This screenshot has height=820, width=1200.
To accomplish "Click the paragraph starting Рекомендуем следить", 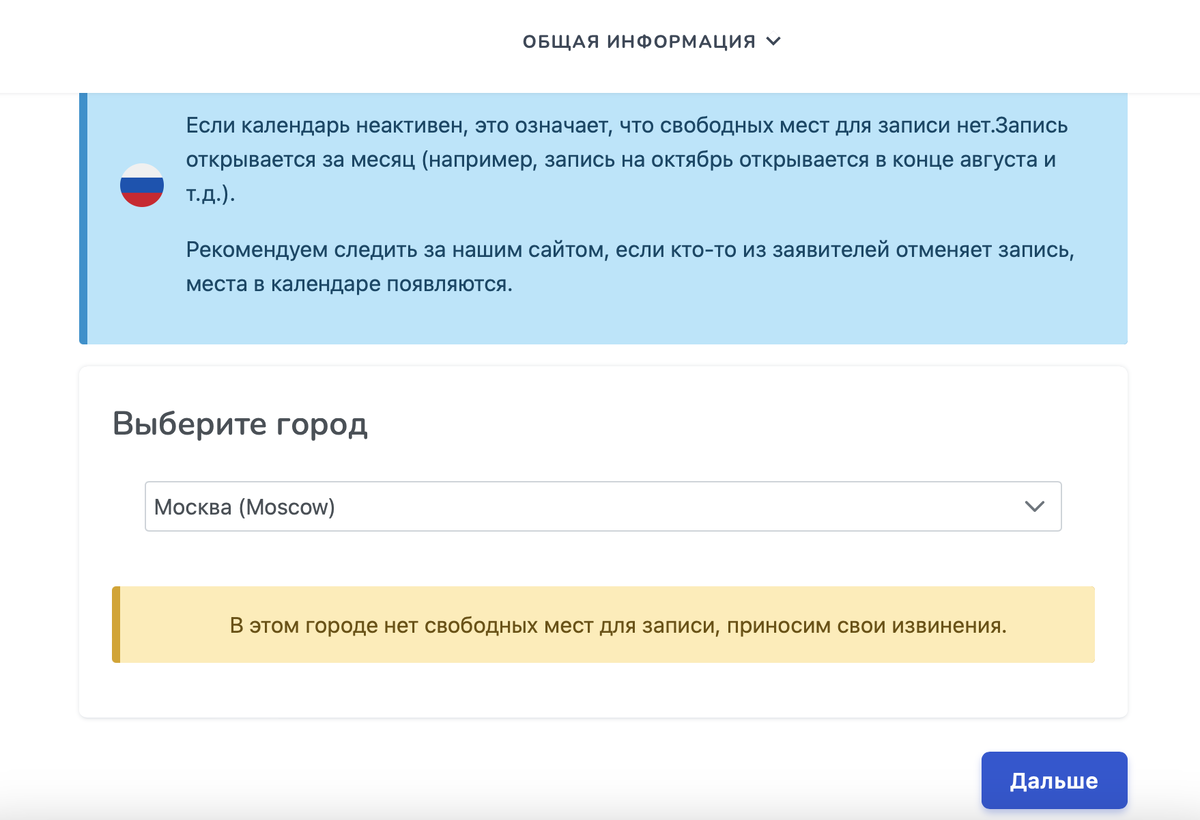I will coord(629,266).
